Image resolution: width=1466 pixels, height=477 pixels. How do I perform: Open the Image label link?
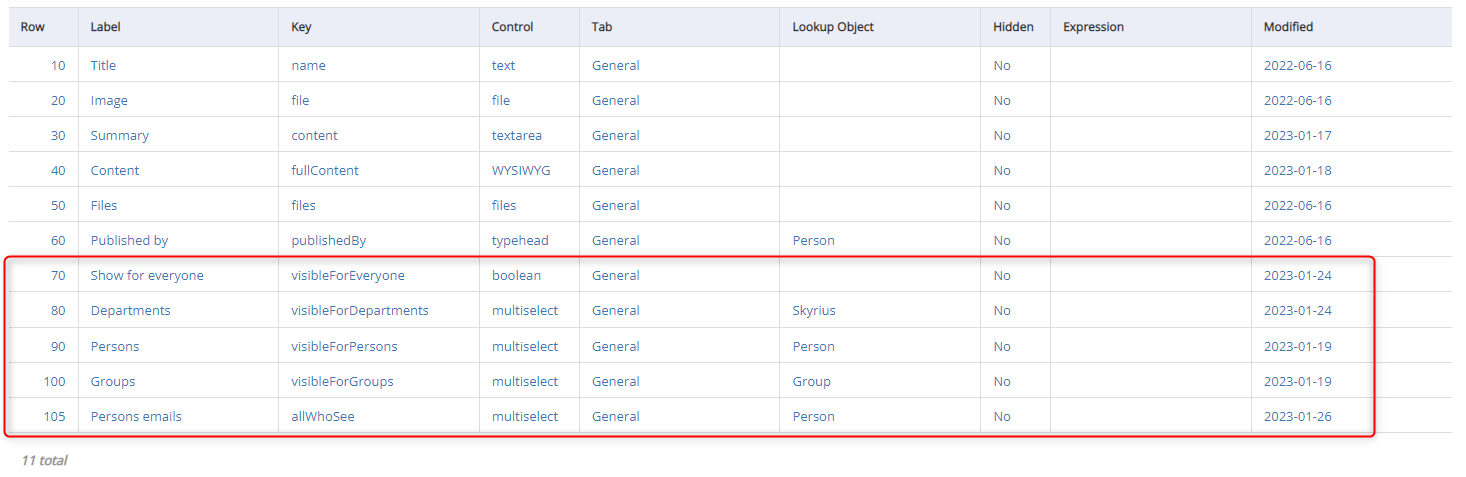109,100
